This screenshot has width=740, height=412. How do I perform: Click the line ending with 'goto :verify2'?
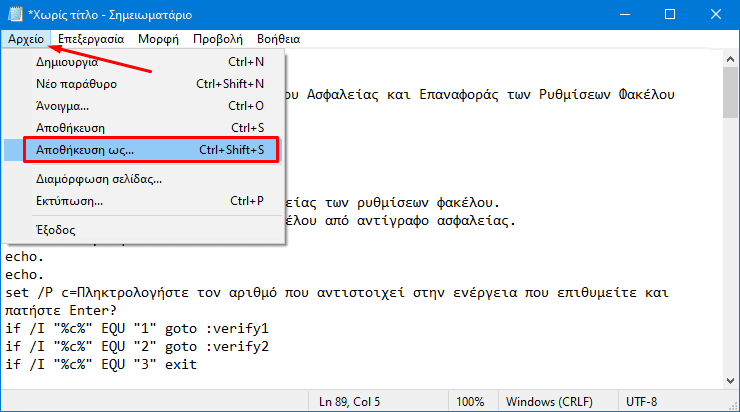pos(137,346)
